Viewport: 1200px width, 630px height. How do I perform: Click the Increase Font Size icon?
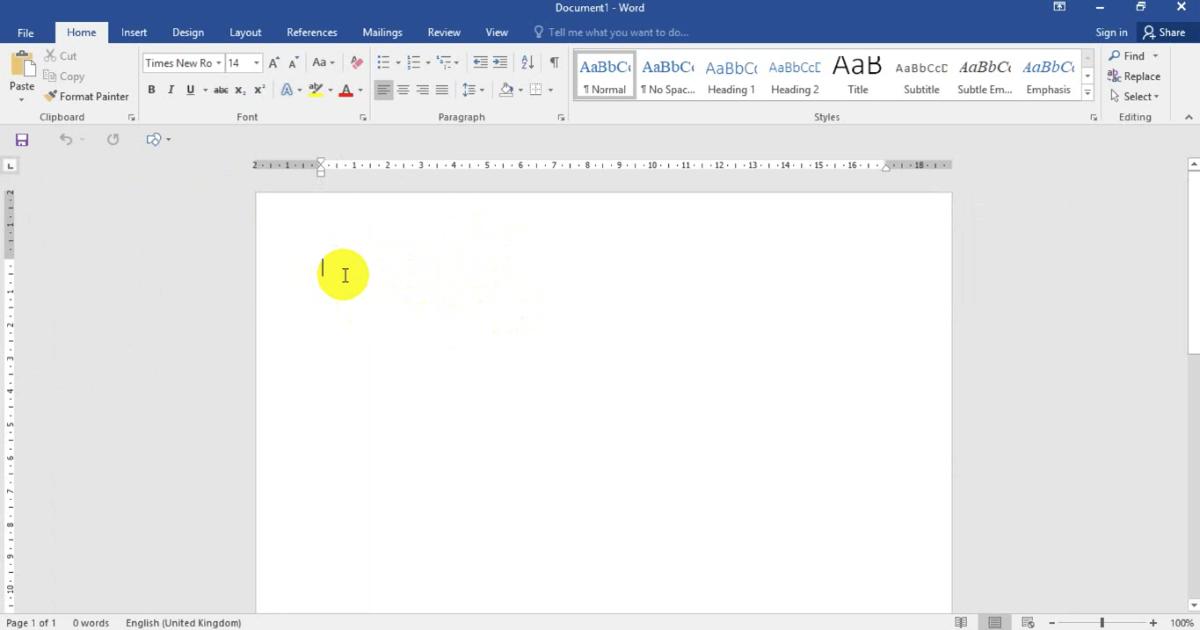coord(274,63)
